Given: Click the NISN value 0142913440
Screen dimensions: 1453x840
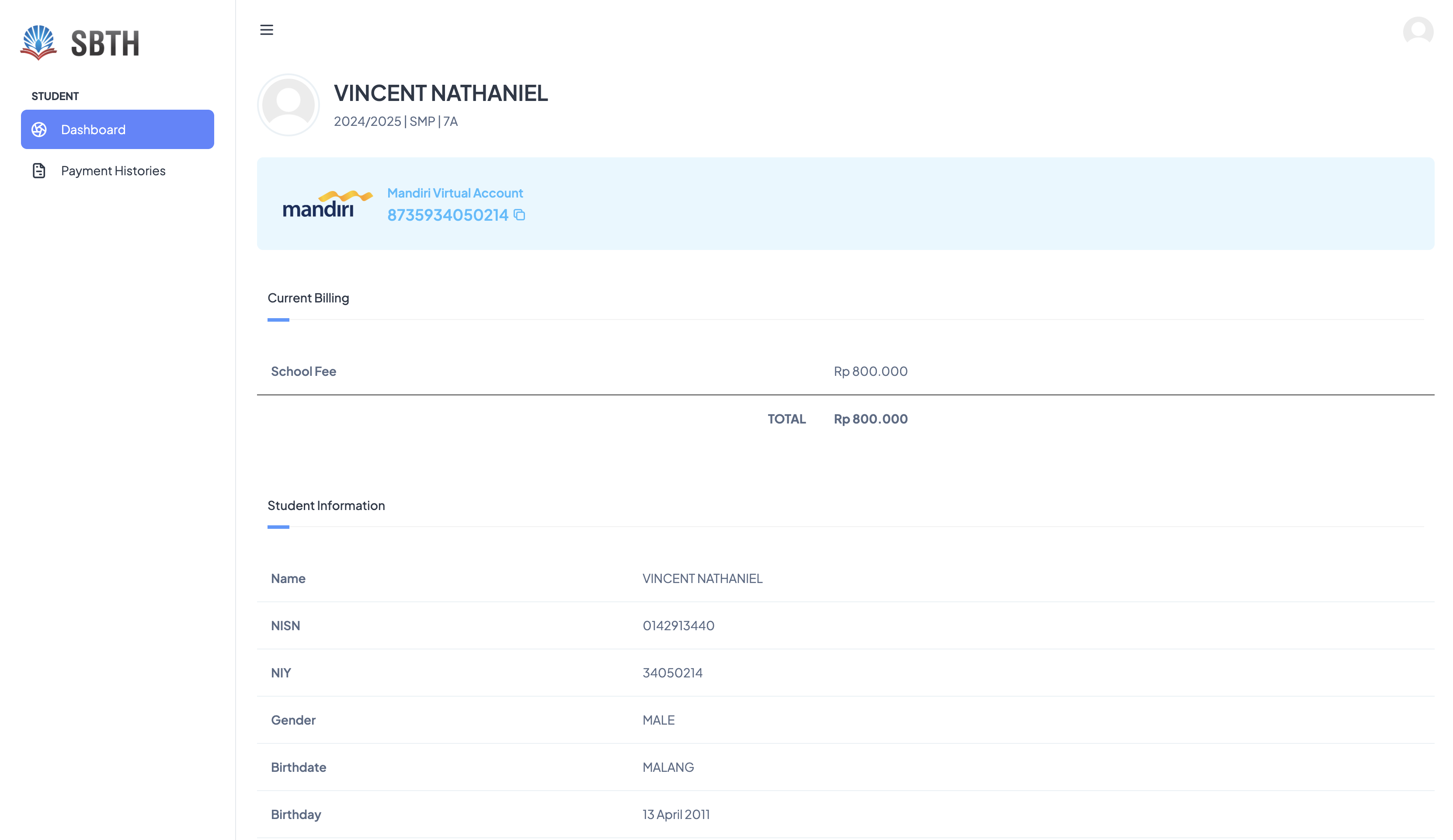Looking at the screenshot, I should click(x=678, y=625).
